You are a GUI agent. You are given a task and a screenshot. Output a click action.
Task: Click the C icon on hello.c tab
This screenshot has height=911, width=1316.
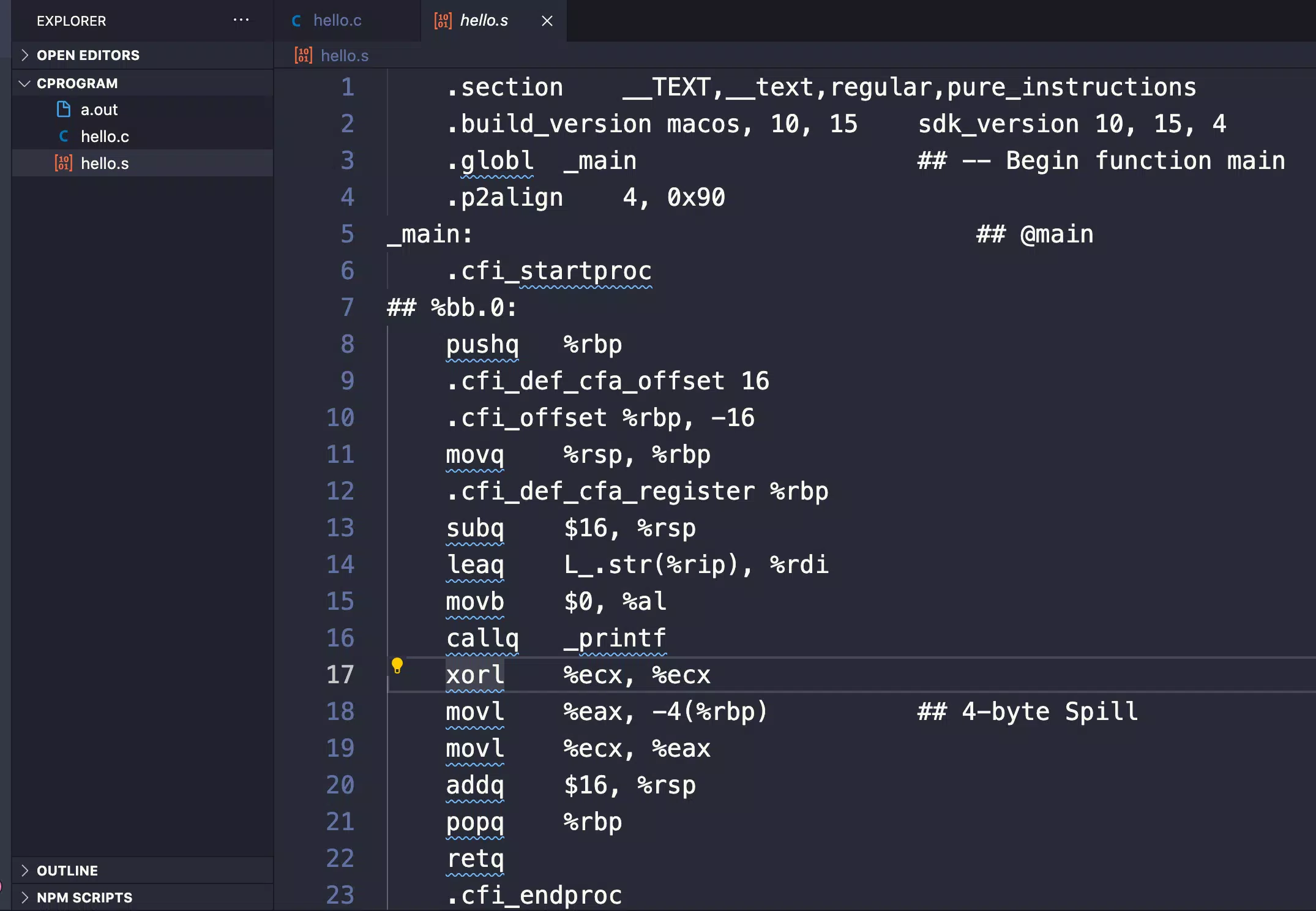pyautogui.click(x=297, y=21)
